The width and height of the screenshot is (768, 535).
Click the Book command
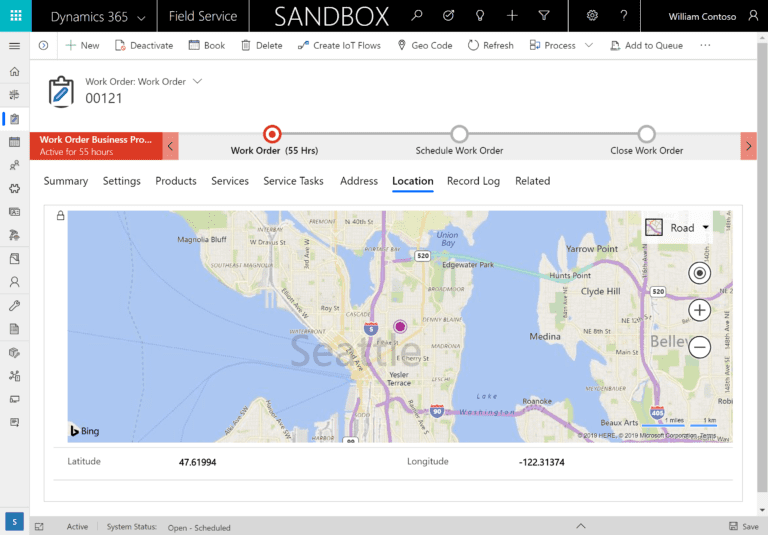[207, 46]
